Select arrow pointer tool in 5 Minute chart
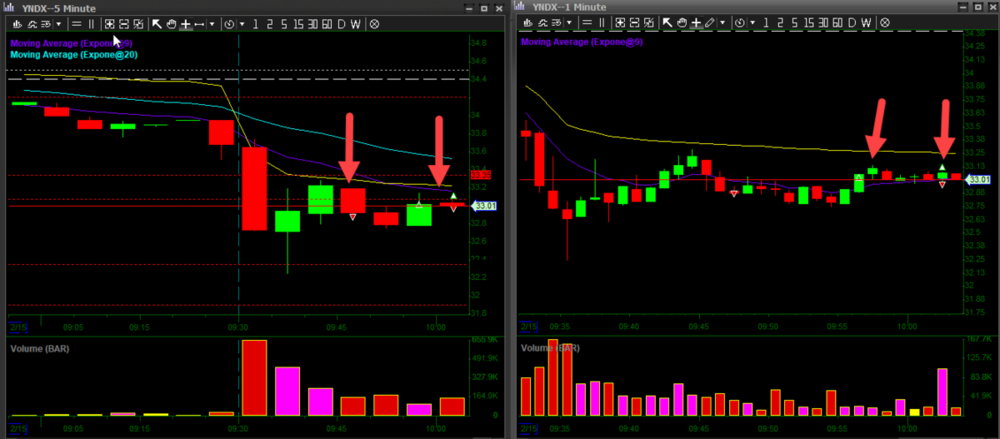Screen dimensions: 1000x439 click(x=157, y=23)
